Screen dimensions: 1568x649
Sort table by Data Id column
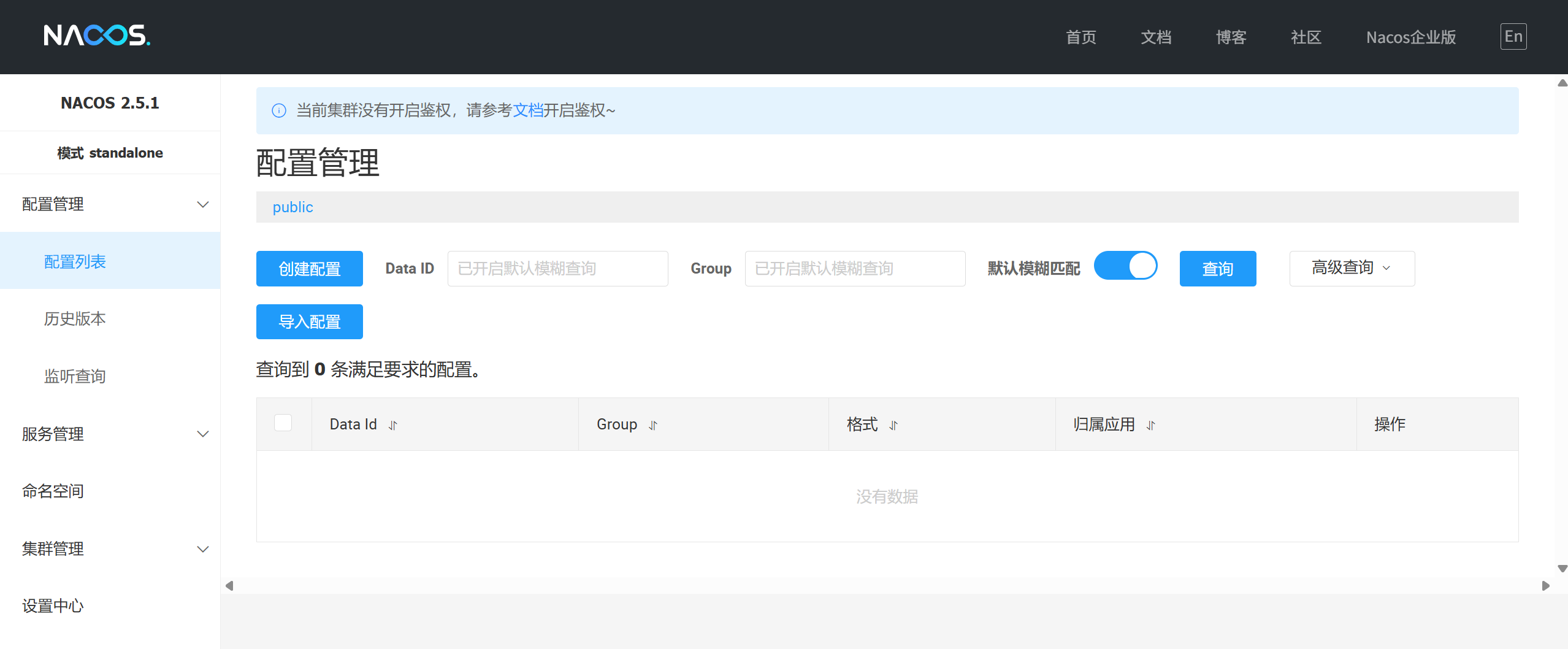[x=393, y=425]
